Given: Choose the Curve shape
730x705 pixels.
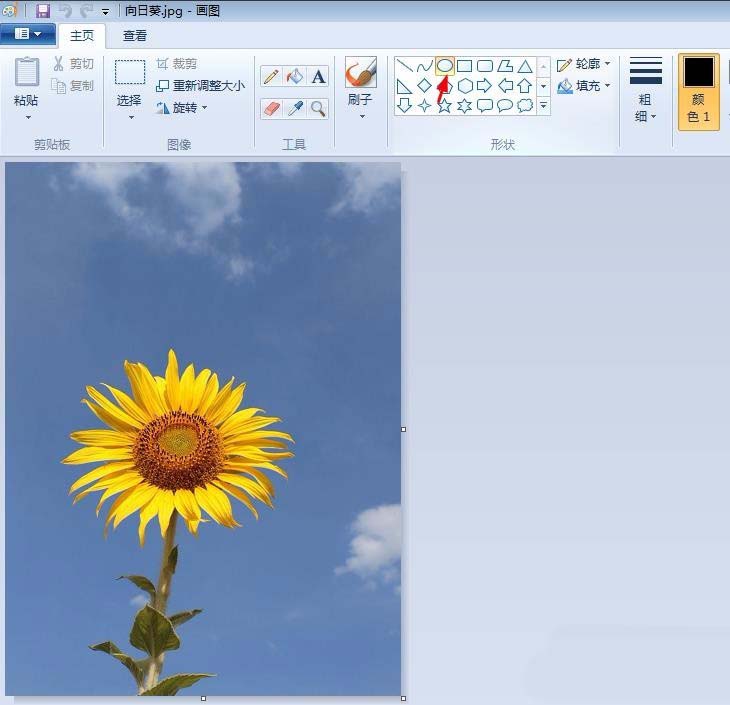Looking at the screenshot, I should [424, 66].
